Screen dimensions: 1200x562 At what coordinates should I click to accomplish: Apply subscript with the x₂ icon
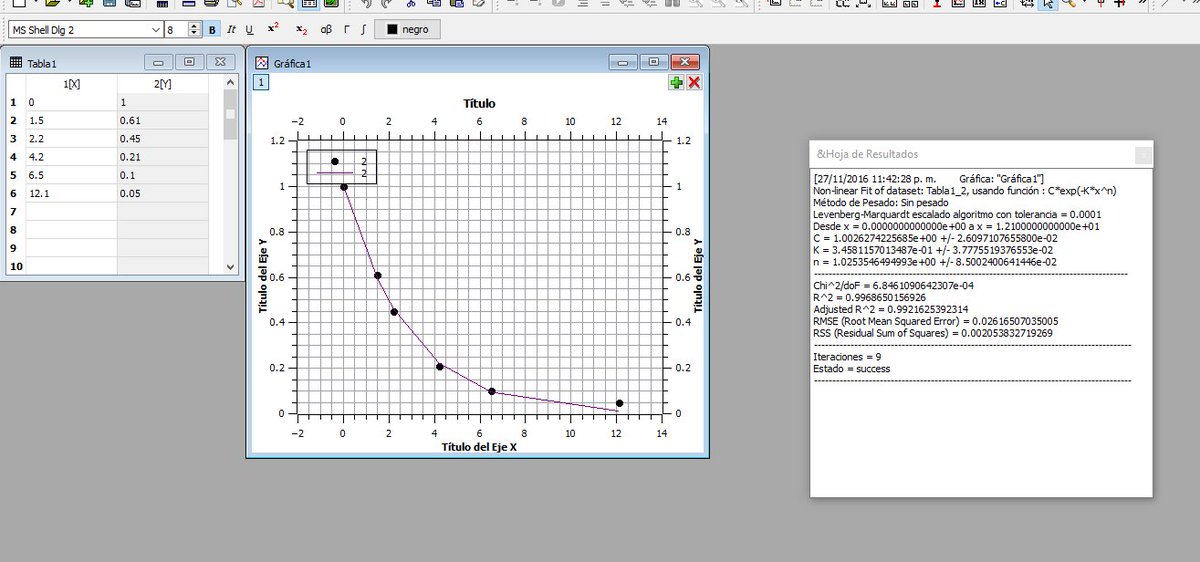pyautogui.click(x=302, y=30)
